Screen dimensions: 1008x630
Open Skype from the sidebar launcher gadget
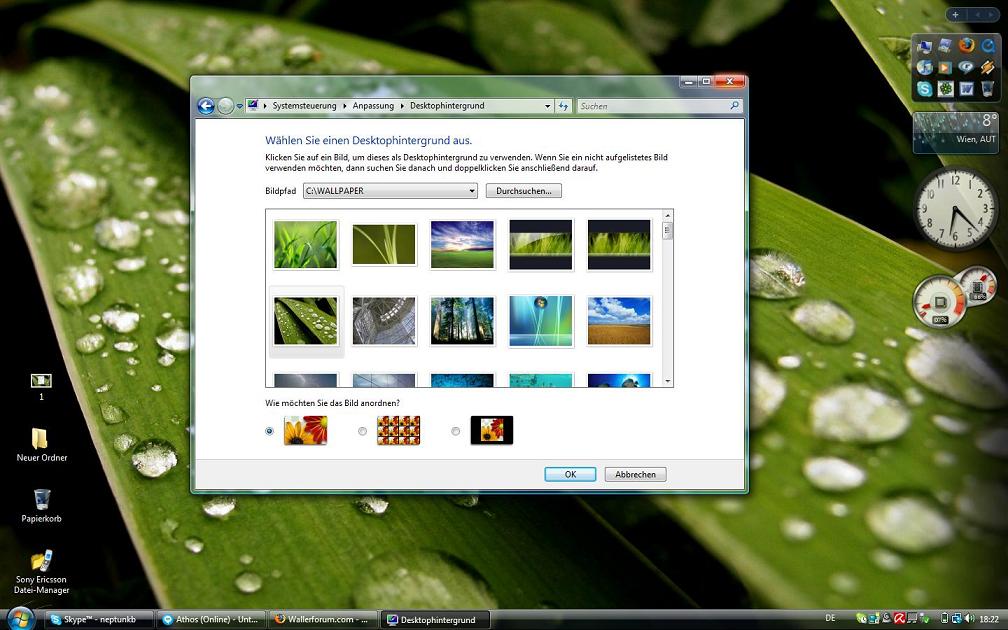[924, 89]
